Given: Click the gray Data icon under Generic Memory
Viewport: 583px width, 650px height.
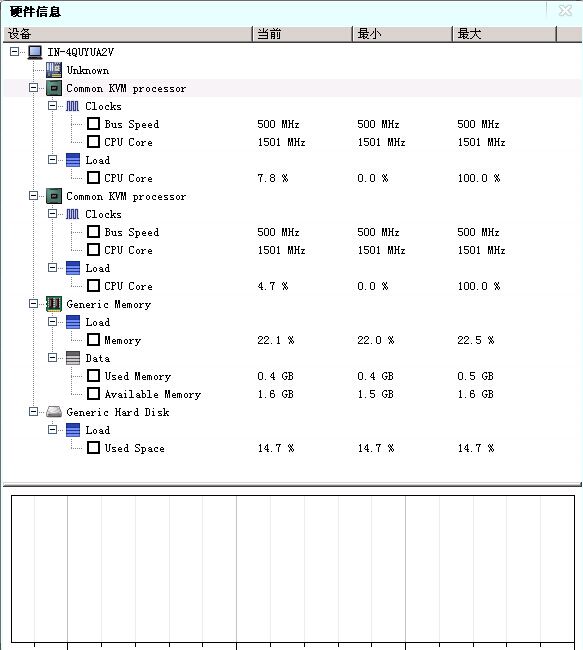Looking at the screenshot, I should 73,358.
